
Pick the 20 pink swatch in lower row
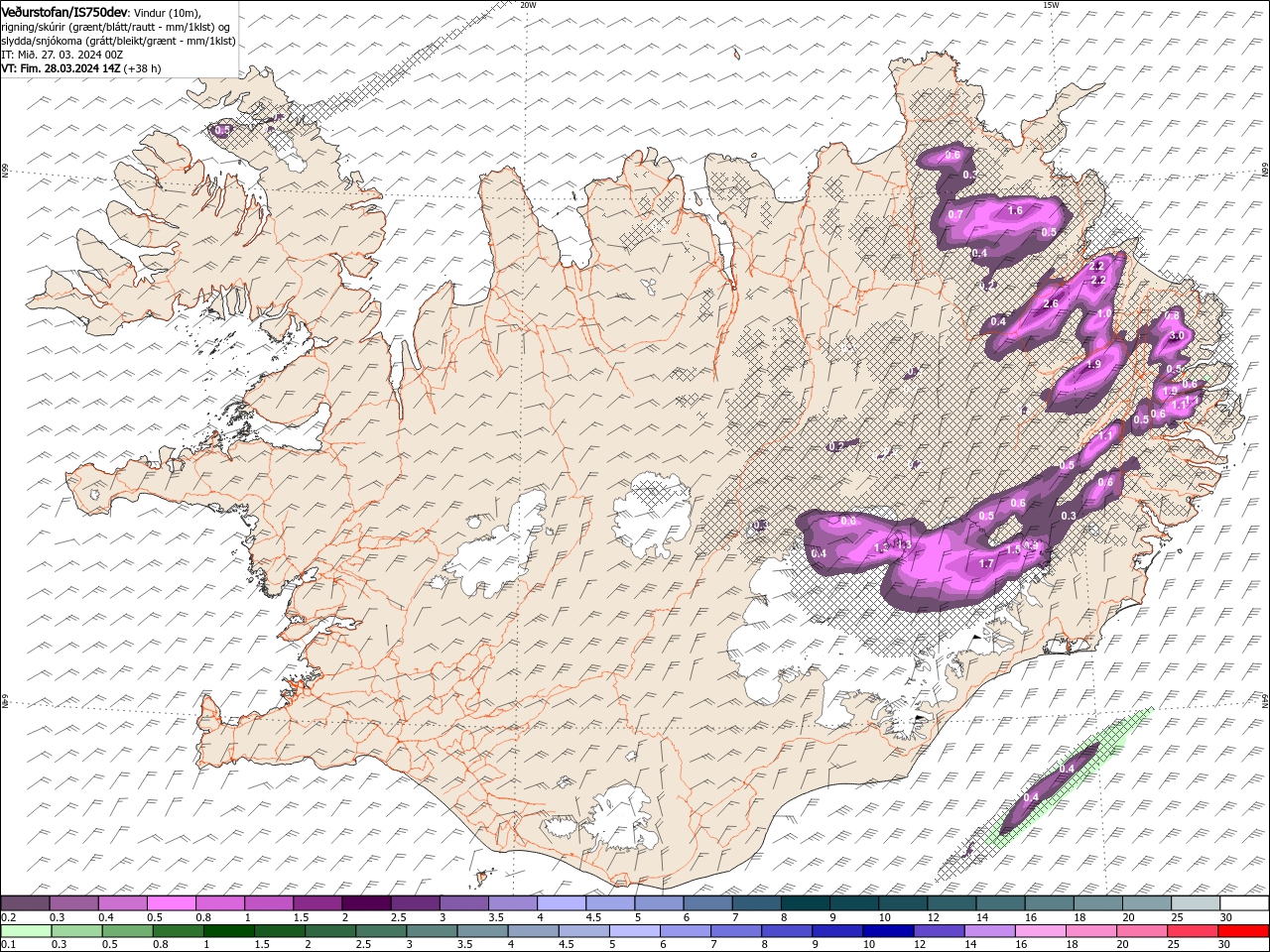(1140, 931)
